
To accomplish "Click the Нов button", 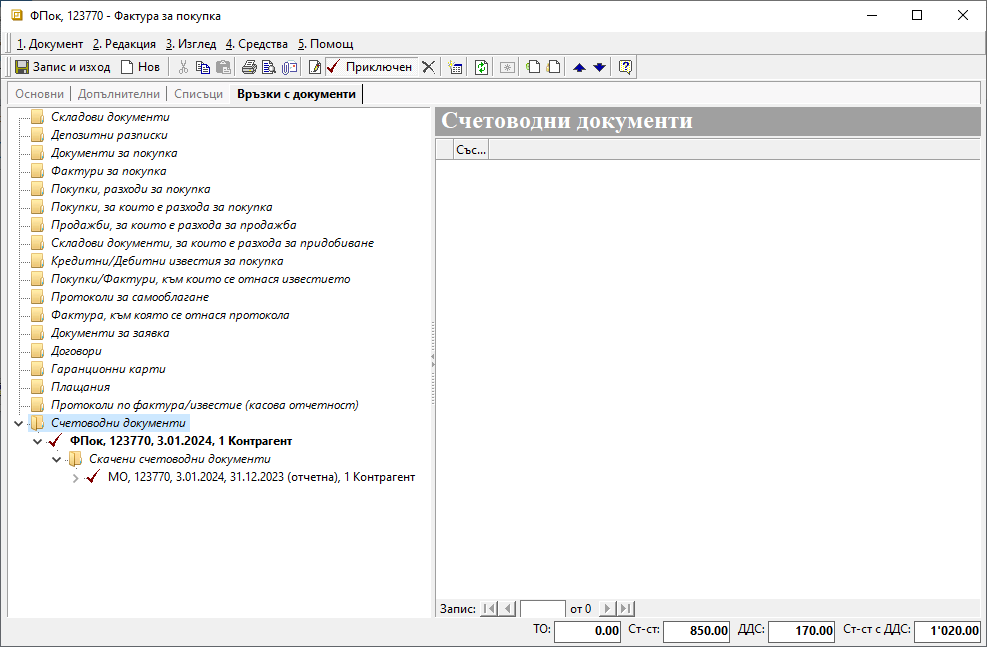I will coord(140,67).
